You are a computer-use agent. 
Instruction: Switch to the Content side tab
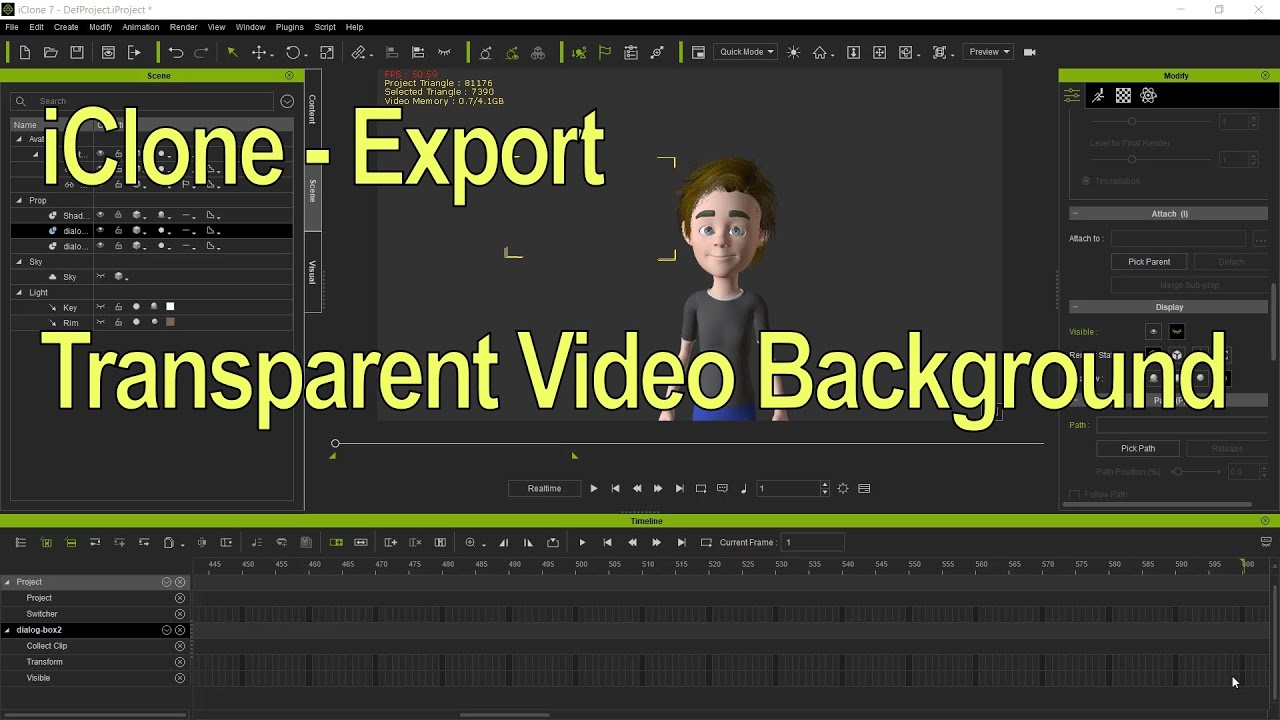click(x=312, y=109)
